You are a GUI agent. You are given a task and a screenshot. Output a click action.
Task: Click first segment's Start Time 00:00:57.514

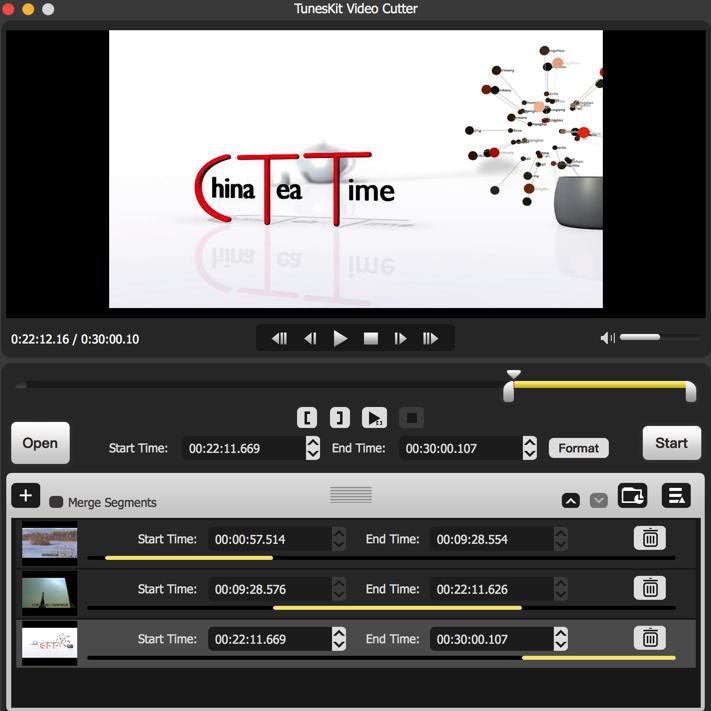[x=270, y=539]
